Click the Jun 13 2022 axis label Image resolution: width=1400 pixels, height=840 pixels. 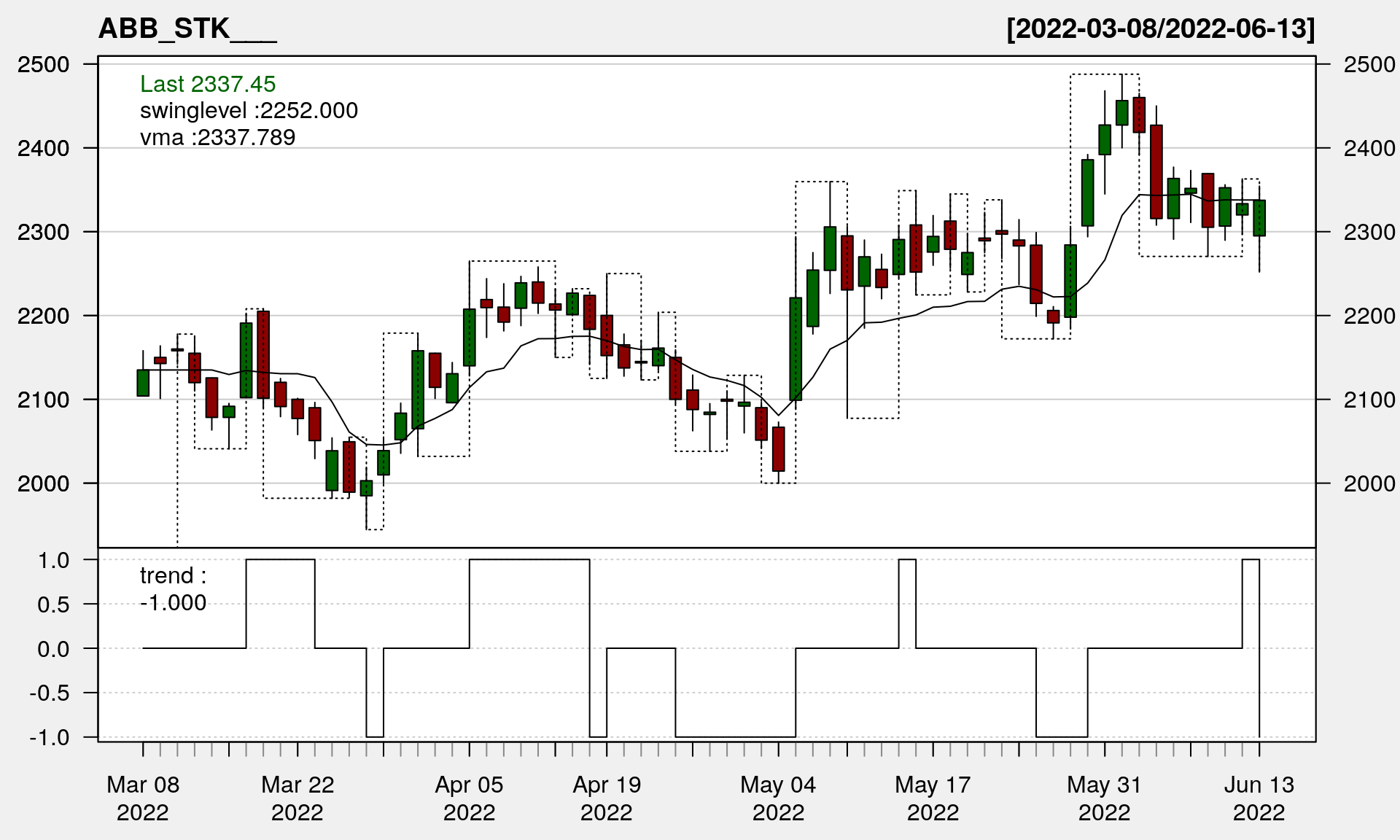tap(1259, 798)
